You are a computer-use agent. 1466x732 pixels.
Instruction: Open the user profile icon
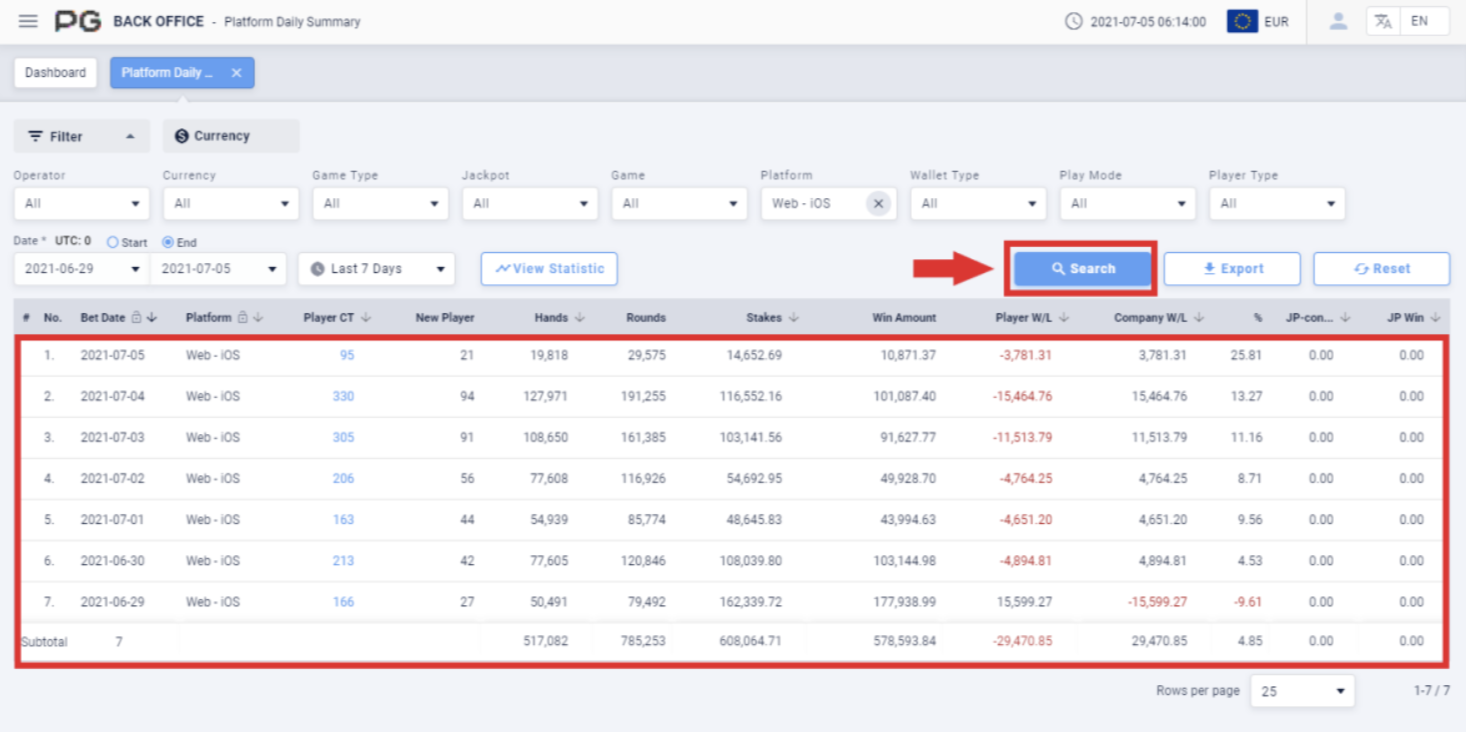(x=1337, y=20)
